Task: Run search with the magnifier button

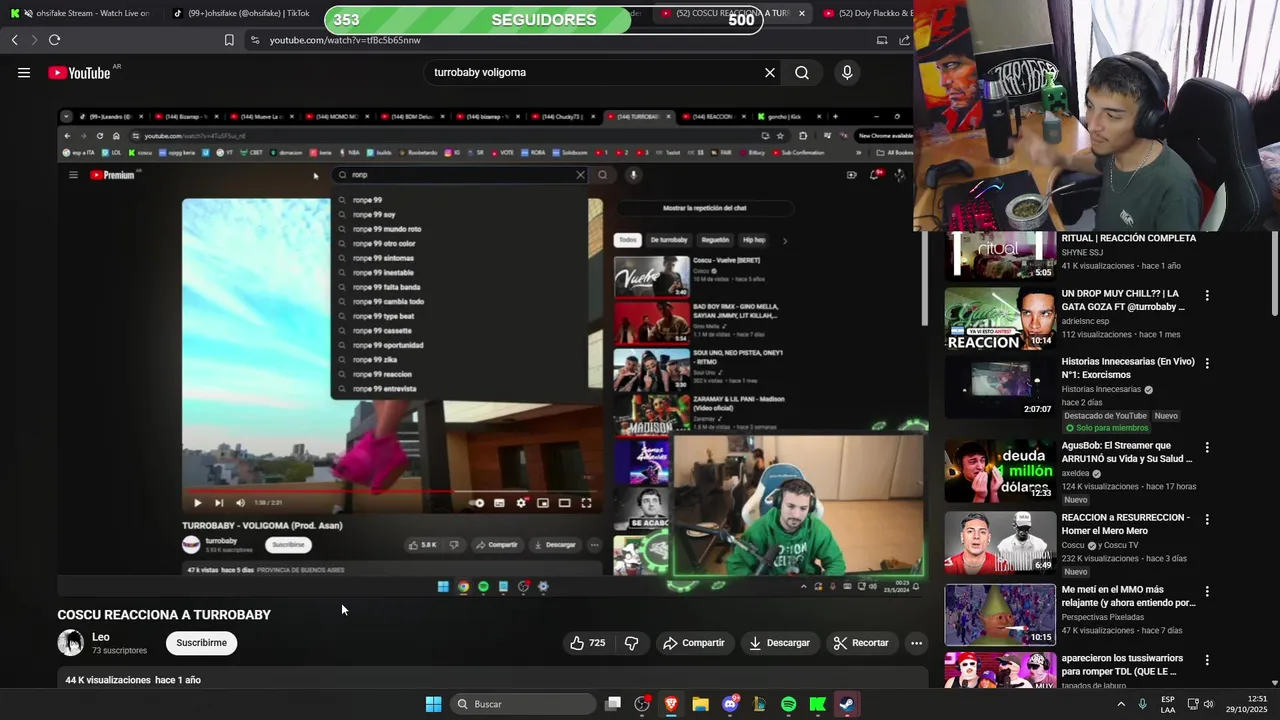Action: coord(802,72)
